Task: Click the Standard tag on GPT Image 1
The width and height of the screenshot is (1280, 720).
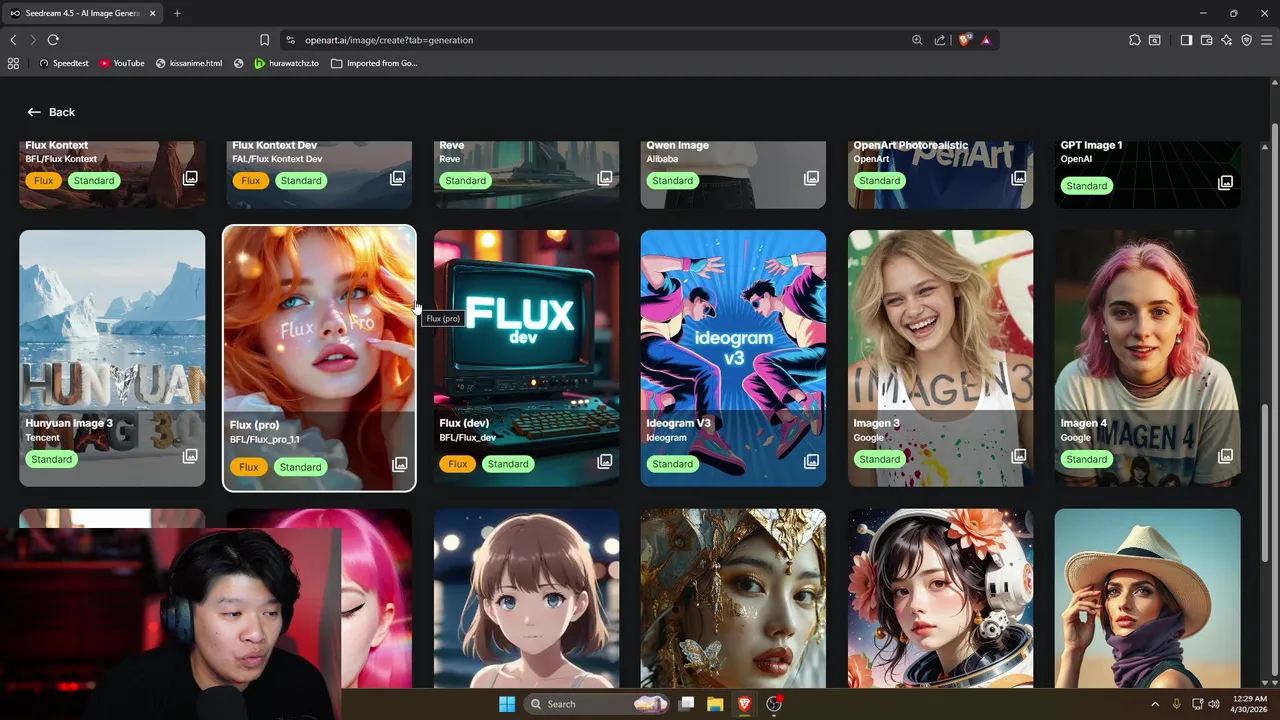Action: 1086,186
